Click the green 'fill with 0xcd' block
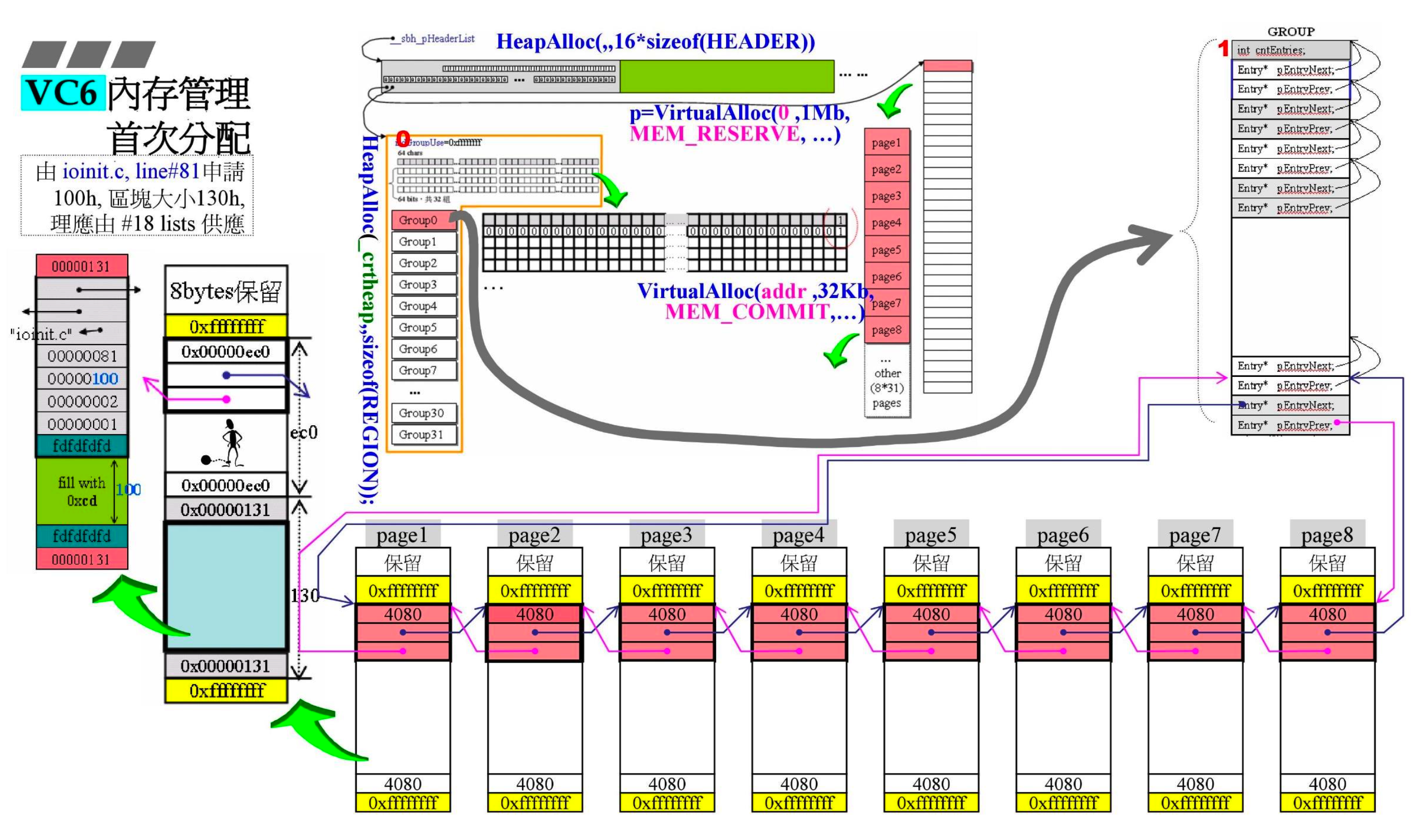Viewport: 1421px width, 840px height. click(82, 491)
